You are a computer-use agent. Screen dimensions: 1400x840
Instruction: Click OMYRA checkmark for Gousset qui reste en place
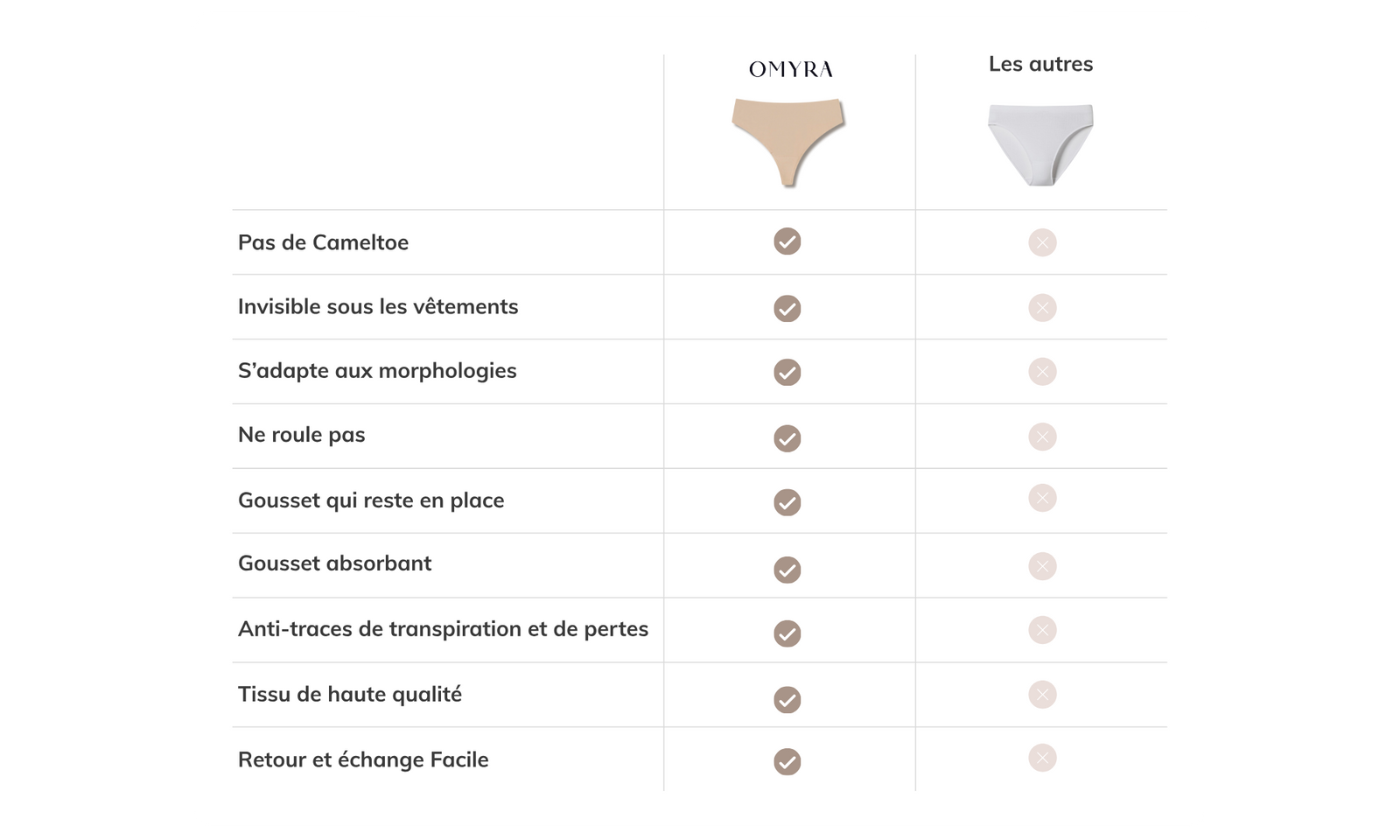pyautogui.click(x=787, y=502)
